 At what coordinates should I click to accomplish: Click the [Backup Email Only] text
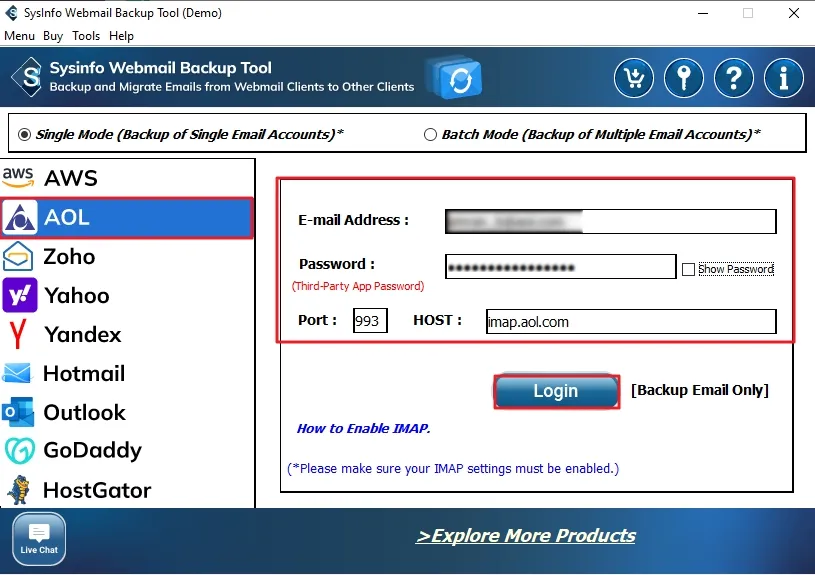[700, 390]
